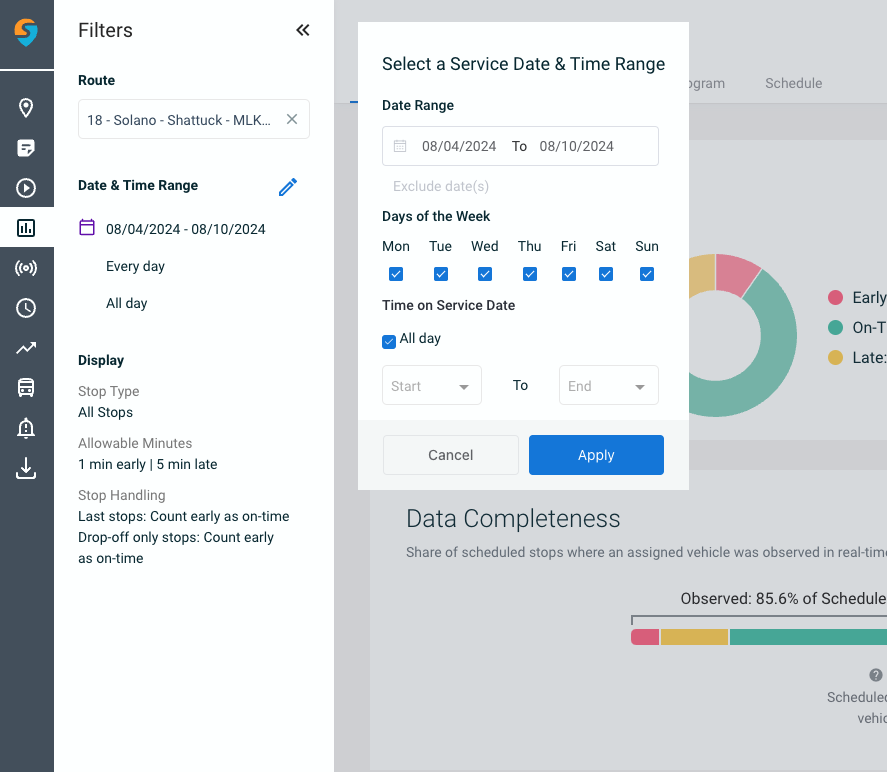The width and height of the screenshot is (887, 772).
Task: Click the Exclude date(s) field
Action: click(x=441, y=186)
